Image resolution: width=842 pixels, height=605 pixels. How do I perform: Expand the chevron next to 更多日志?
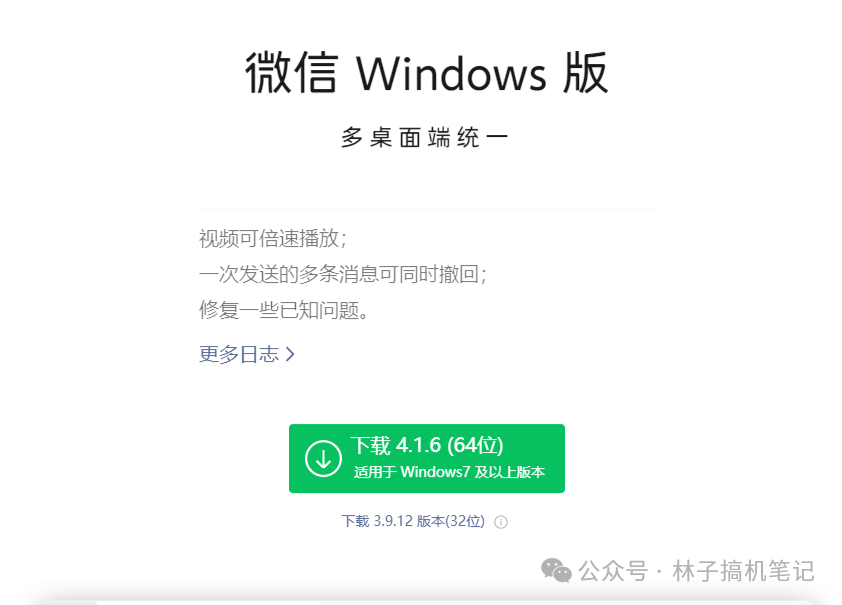(x=290, y=354)
